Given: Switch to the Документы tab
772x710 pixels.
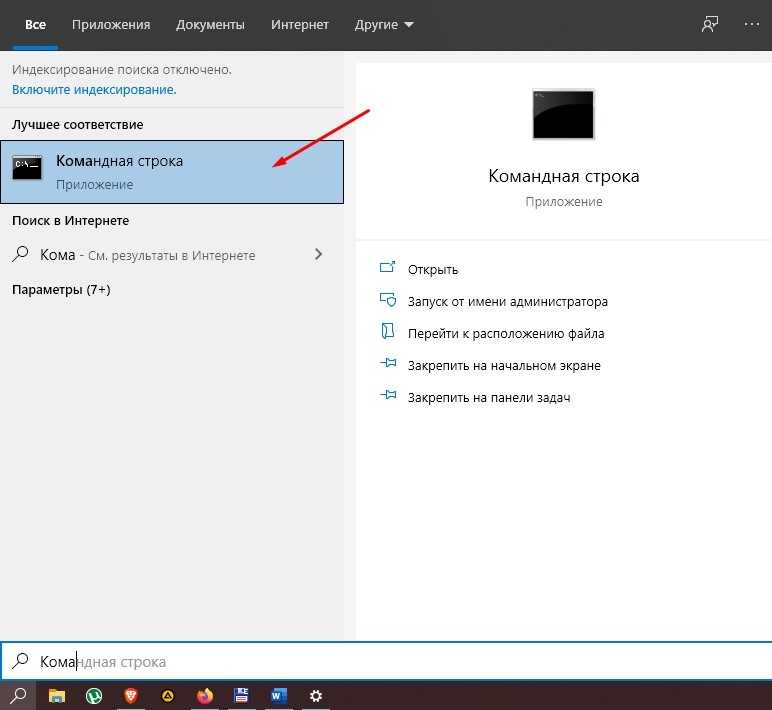Looking at the screenshot, I should coord(210,25).
